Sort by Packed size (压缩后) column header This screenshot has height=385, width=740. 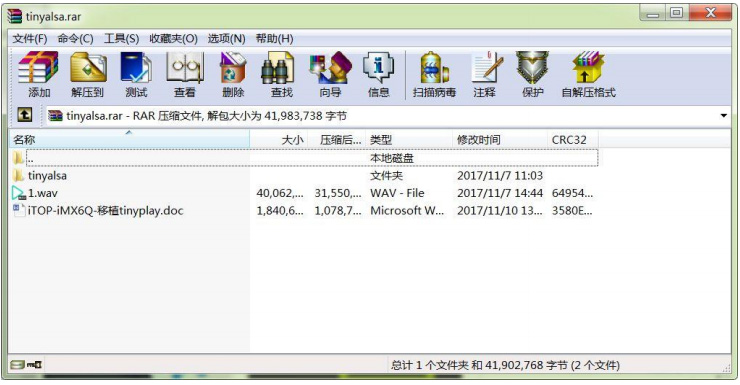tap(337, 140)
